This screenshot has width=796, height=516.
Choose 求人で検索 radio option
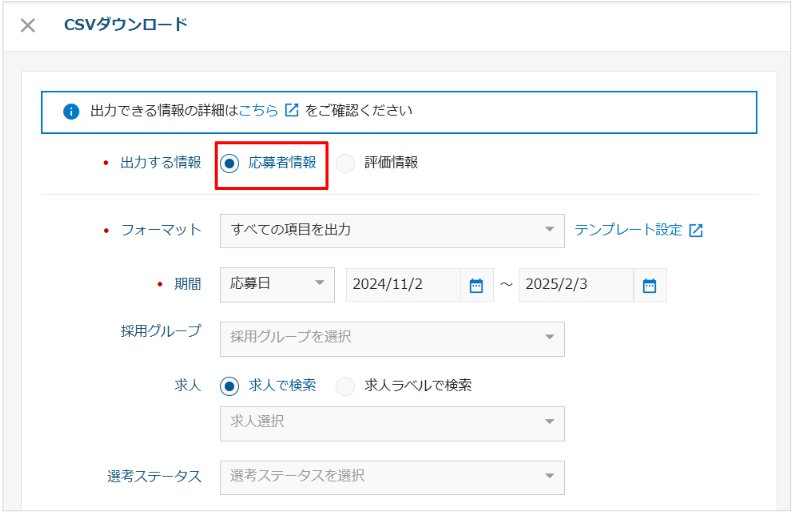pyautogui.click(x=229, y=386)
